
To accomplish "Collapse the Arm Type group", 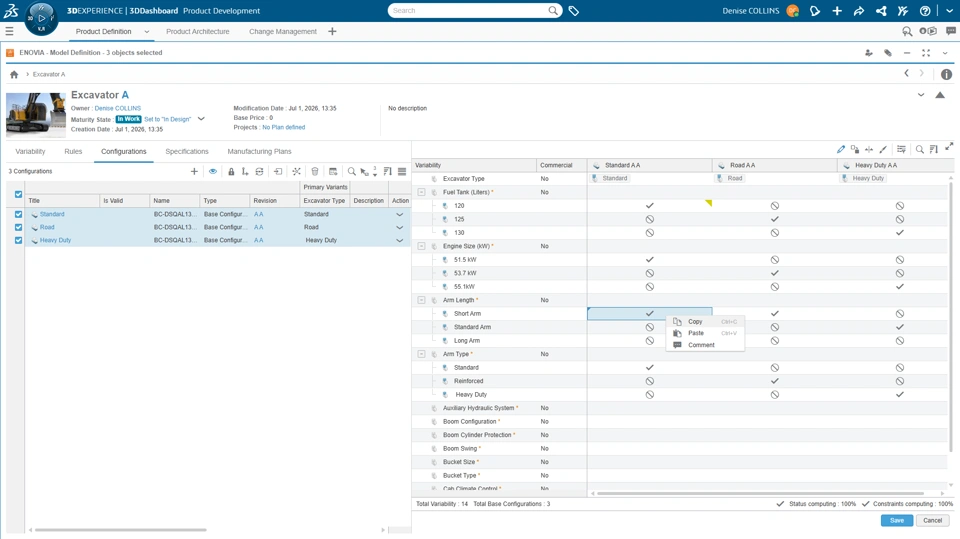I will 421,354.
